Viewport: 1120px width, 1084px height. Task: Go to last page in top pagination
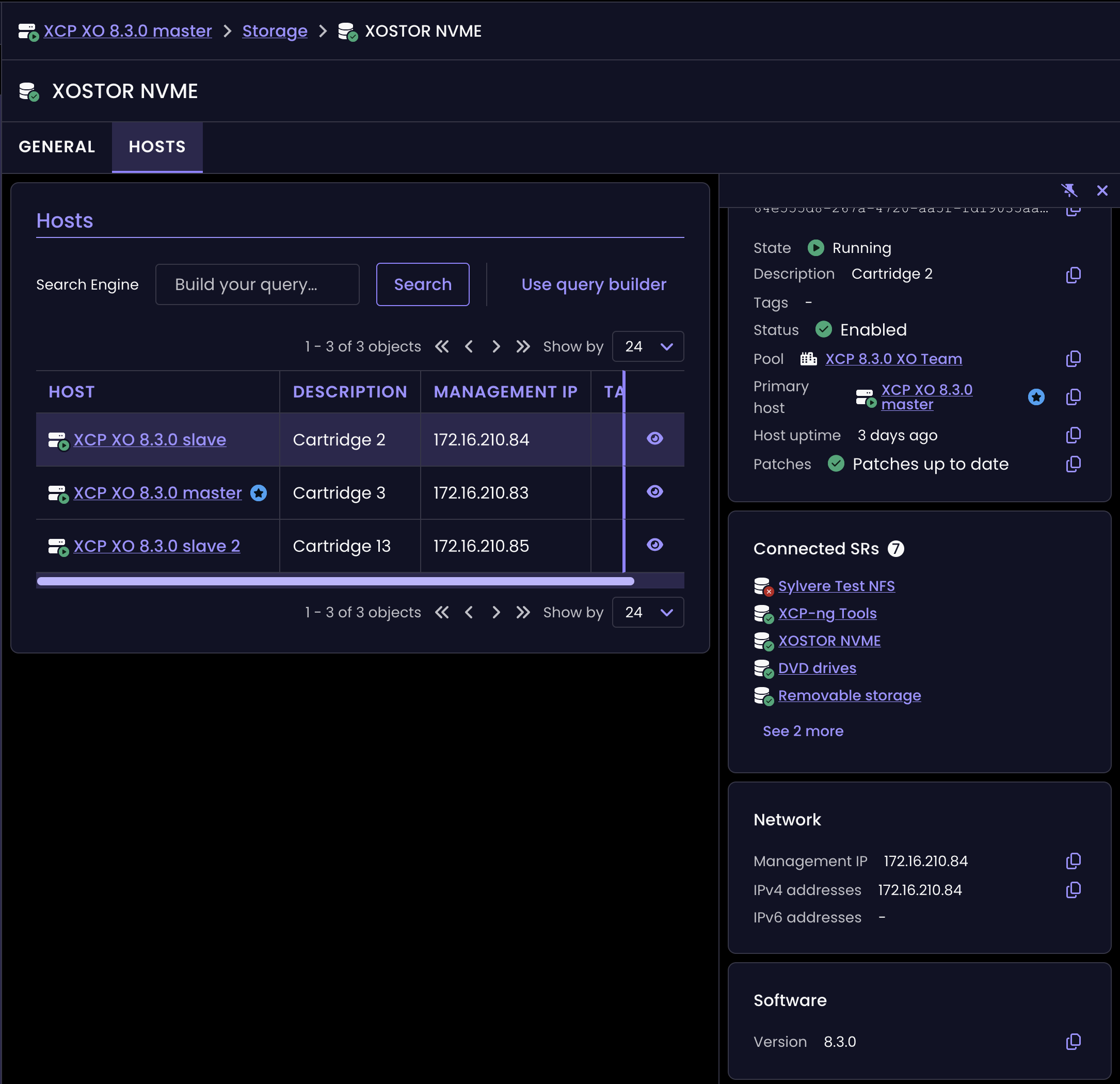click(523, 346)
